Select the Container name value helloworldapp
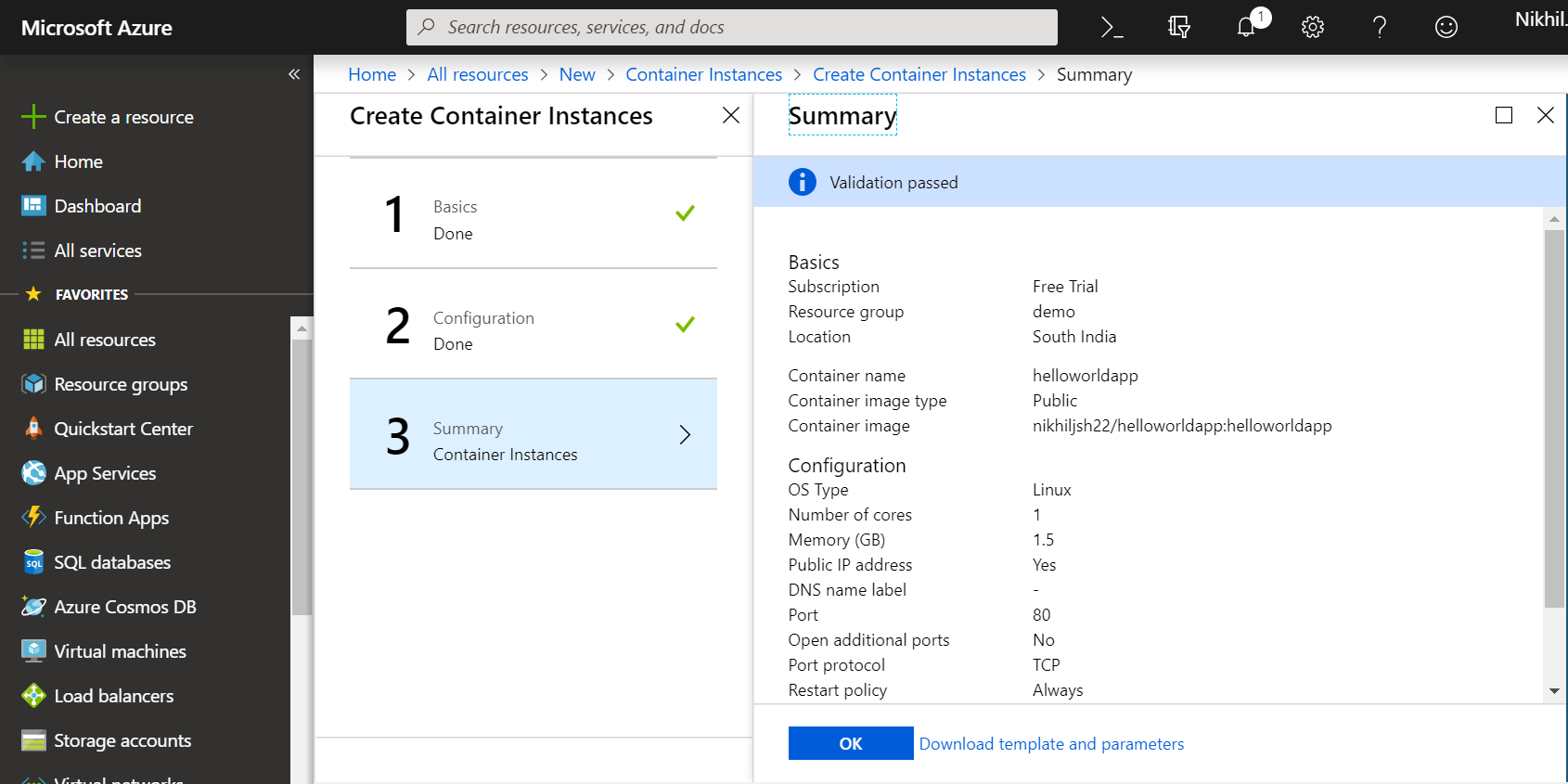Viewport: 1568px width, 784px height. (x=1086, y=376)
